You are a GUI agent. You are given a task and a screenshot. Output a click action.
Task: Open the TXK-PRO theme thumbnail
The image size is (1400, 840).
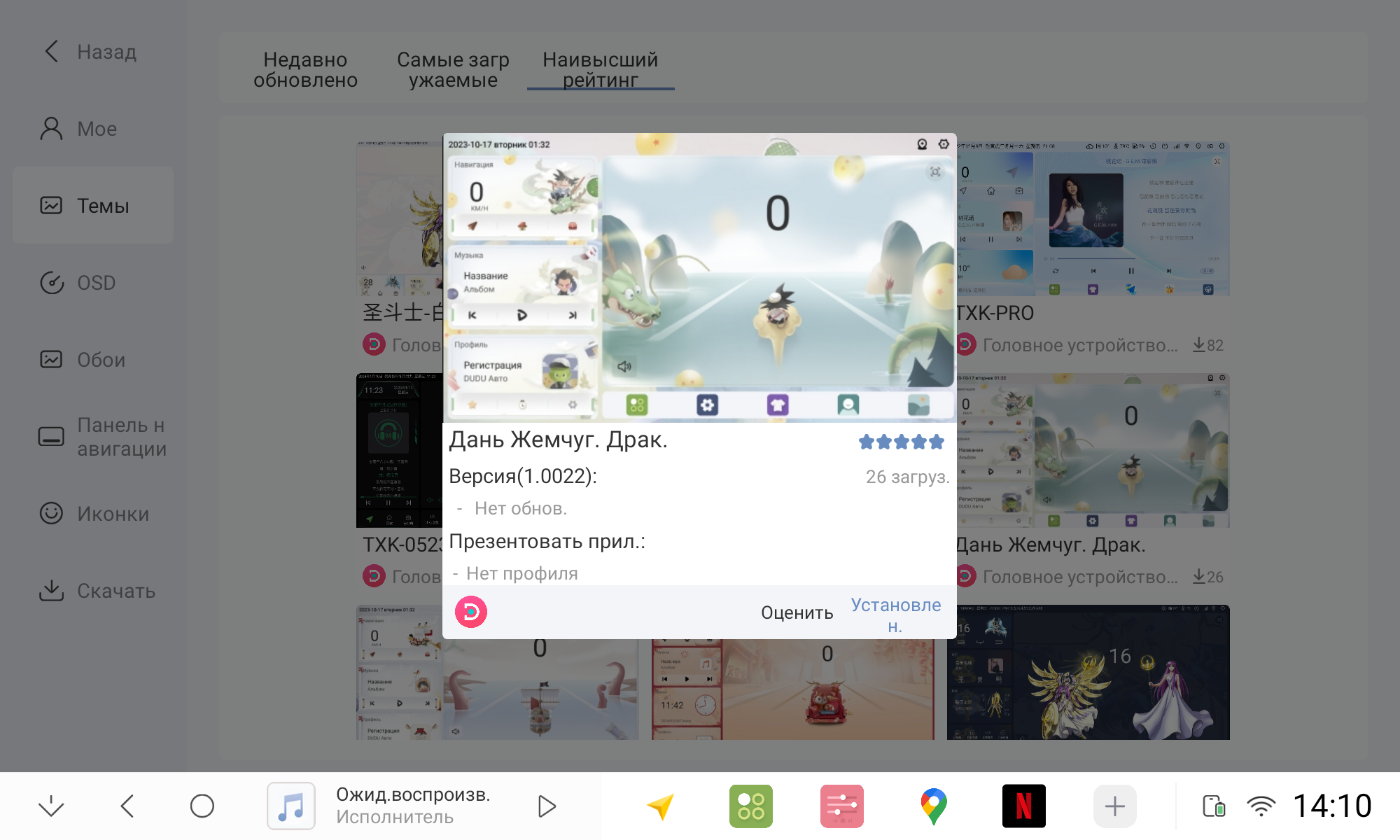click(1093, 219)
